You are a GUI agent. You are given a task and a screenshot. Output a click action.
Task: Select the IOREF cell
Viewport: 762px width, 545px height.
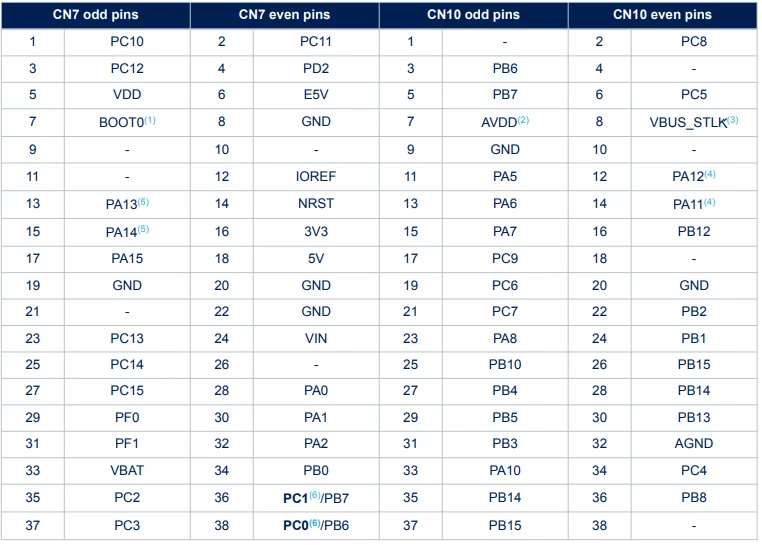pyautogui.click(x=316, y=176)
